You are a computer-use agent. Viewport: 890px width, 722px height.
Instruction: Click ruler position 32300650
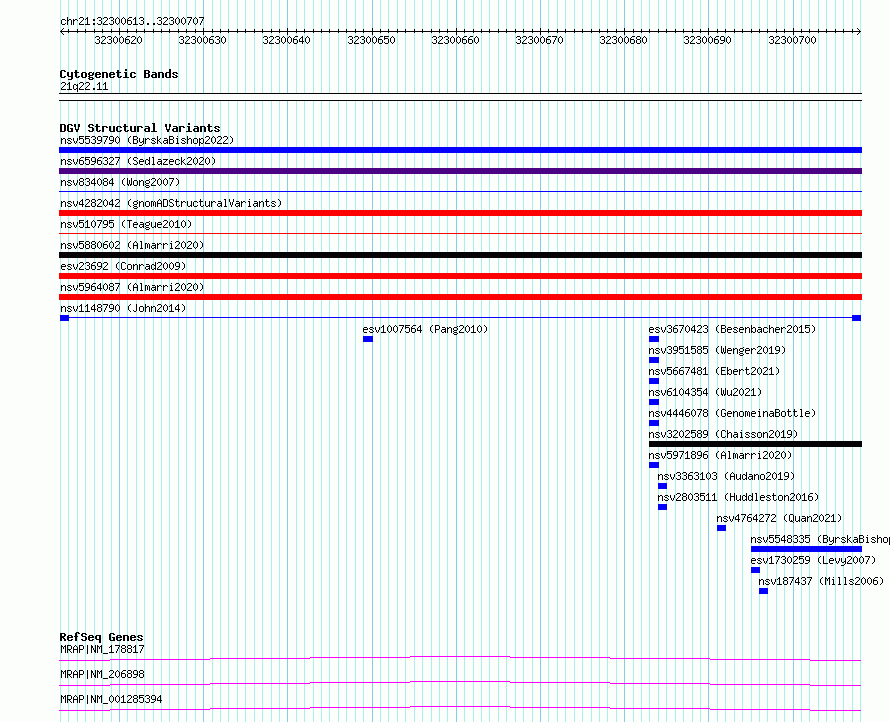tap(371, 40)
